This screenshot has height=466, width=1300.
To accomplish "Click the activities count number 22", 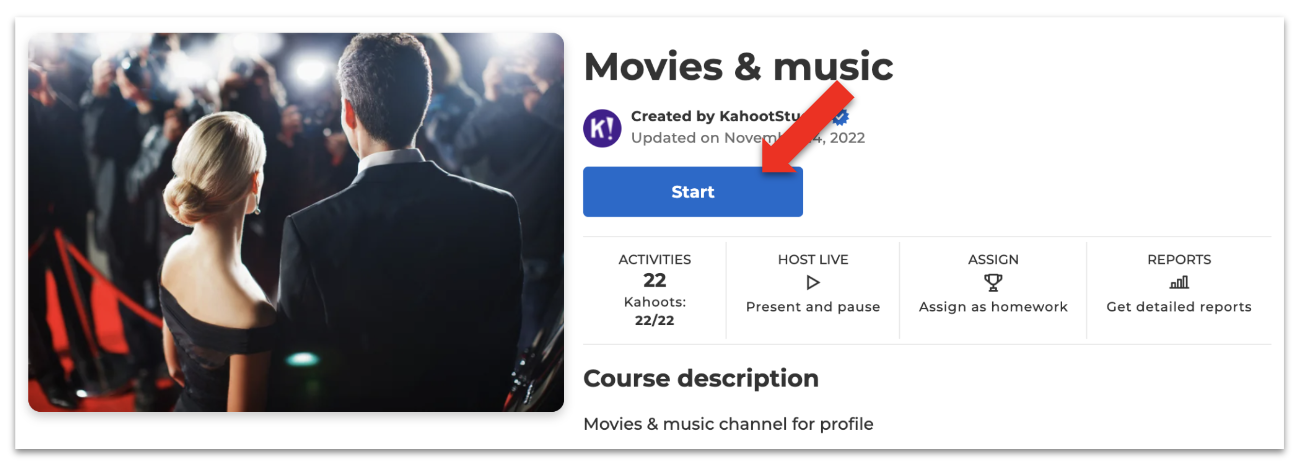I will 655,281.
